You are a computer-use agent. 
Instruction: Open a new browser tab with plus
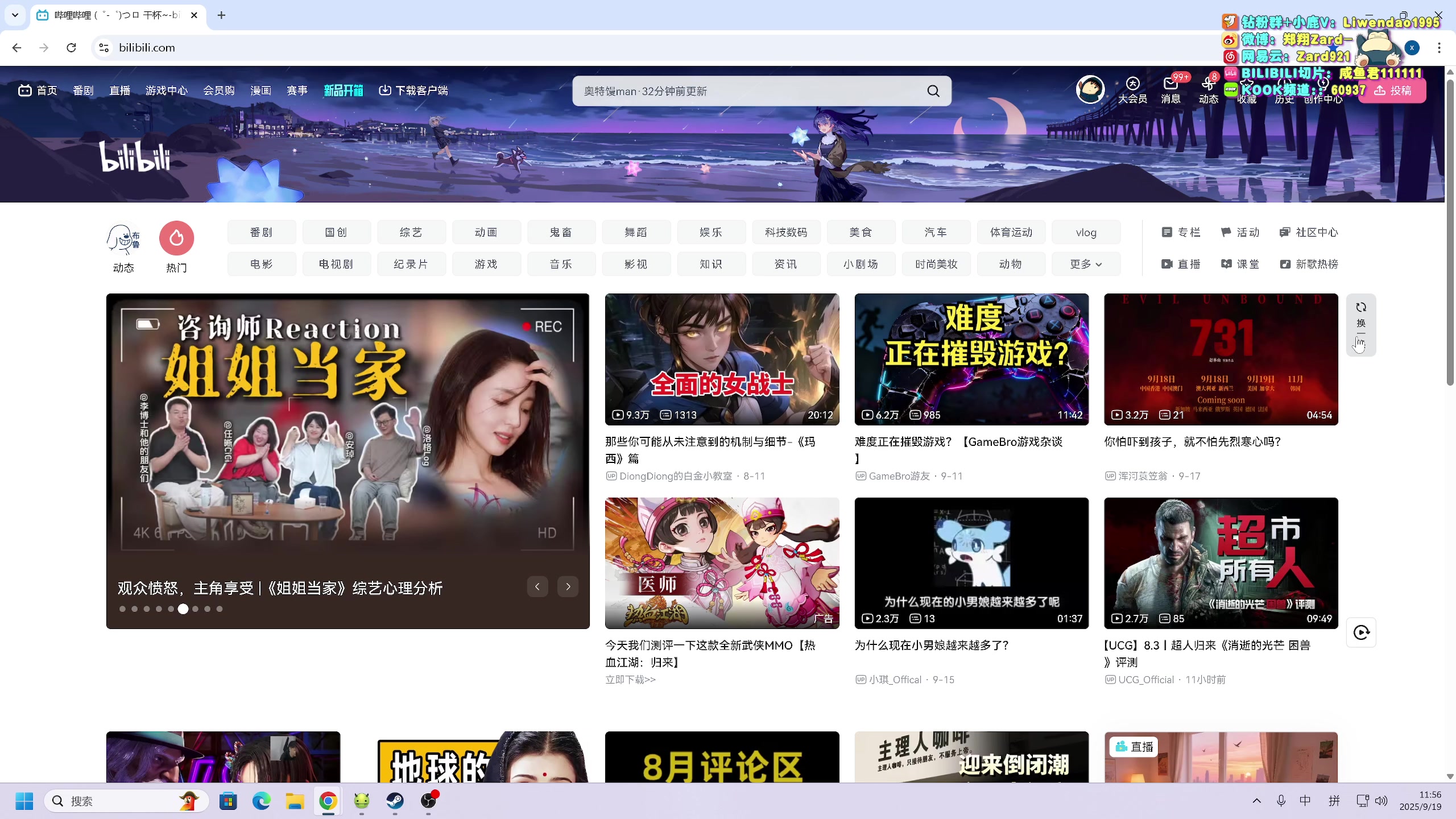click(x=221, y=15)
